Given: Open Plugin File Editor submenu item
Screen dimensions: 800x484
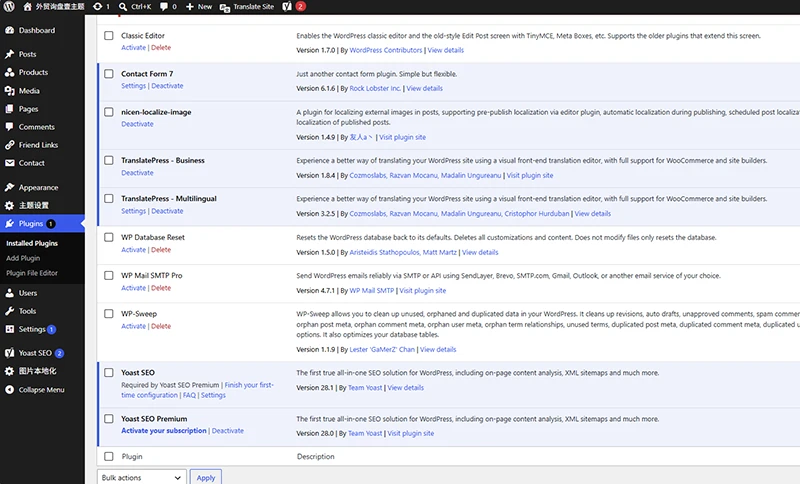Looking at the screenshot, I should click(x=32, y=273).
